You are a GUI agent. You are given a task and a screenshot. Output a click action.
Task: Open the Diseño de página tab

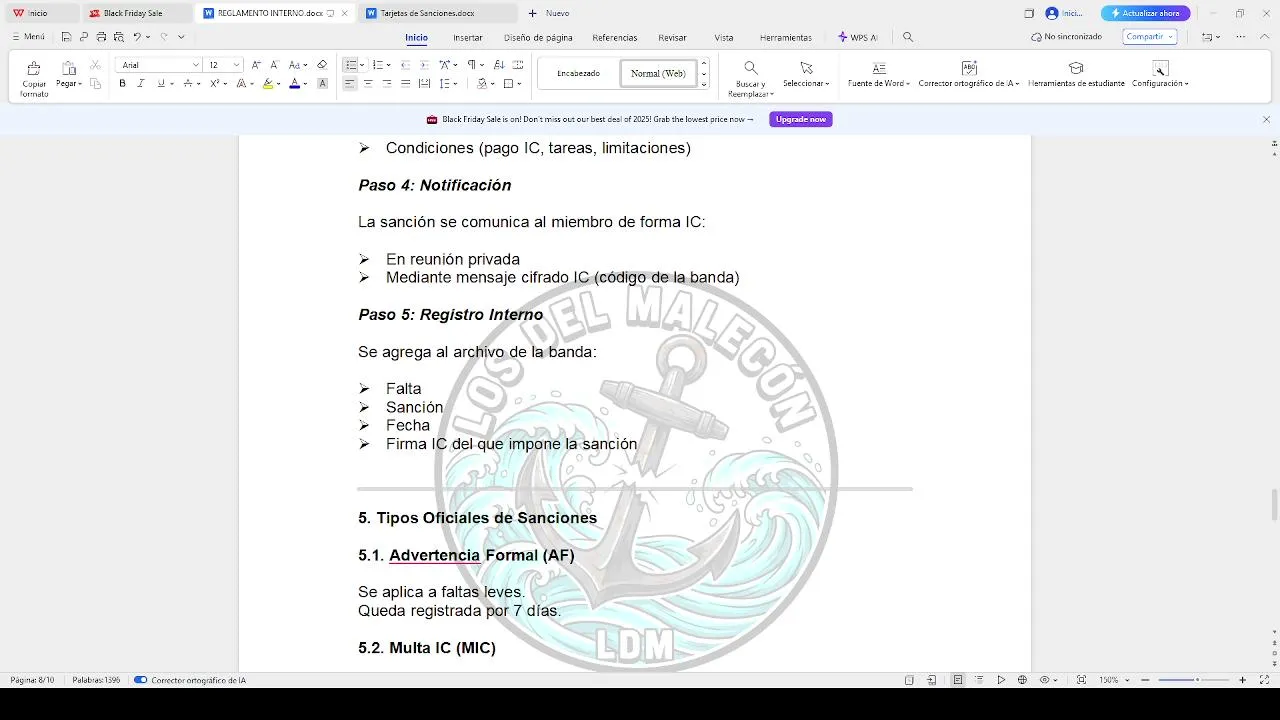538,37
